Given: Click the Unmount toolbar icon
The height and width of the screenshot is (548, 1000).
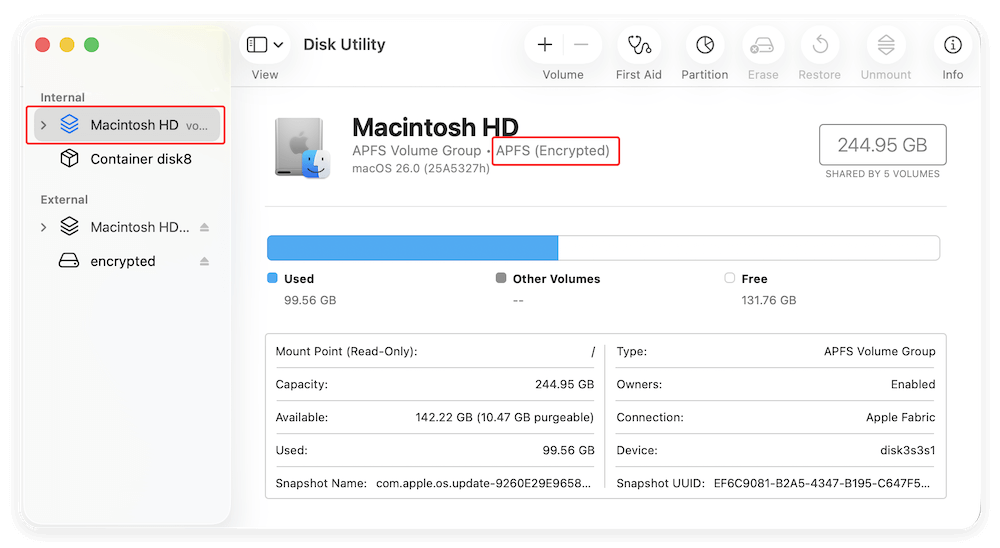Looking at the screenshot, I should (886, 45).
